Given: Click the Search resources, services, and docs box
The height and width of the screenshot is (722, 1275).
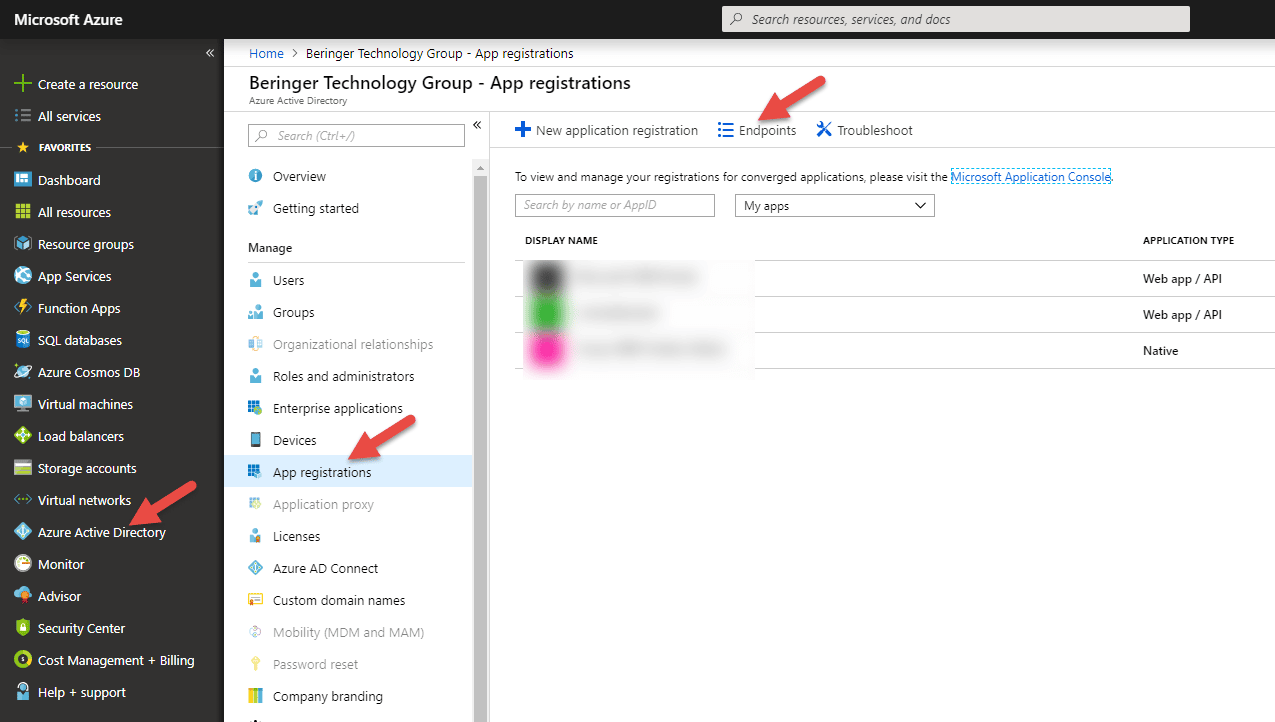Looking at the screenshot, I should (956, 19).
